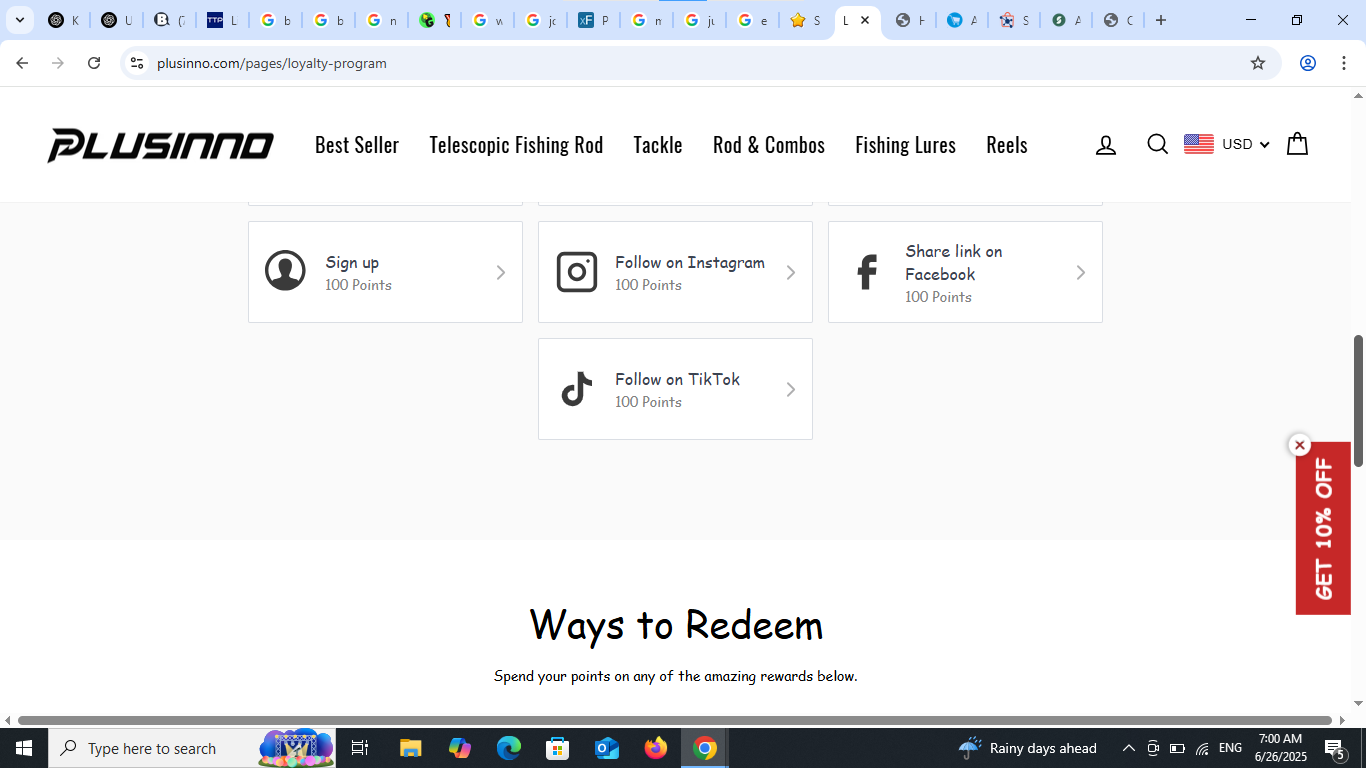Open the Reels menu
Image resolution: width=1366 pixels, height=768 pixels.
1007,145
